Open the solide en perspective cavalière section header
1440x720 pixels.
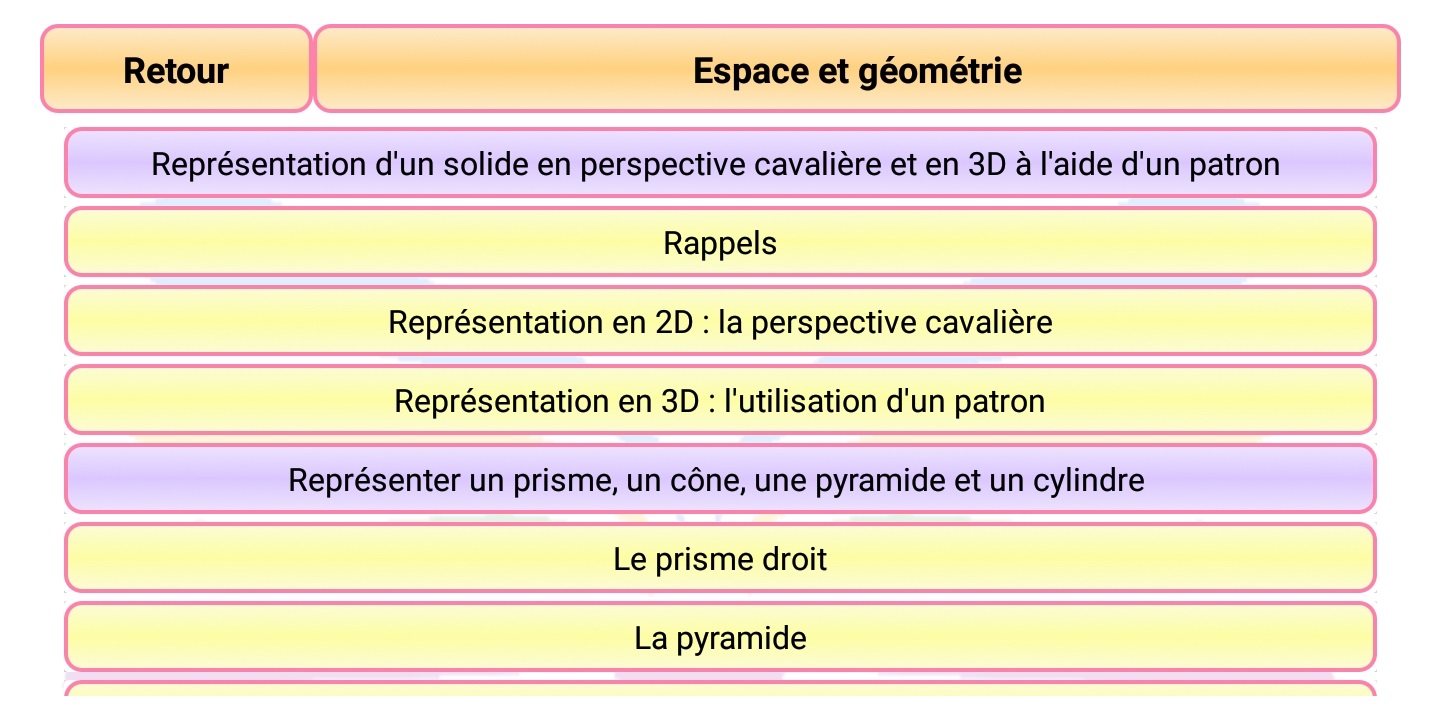[x=720, y=163]
